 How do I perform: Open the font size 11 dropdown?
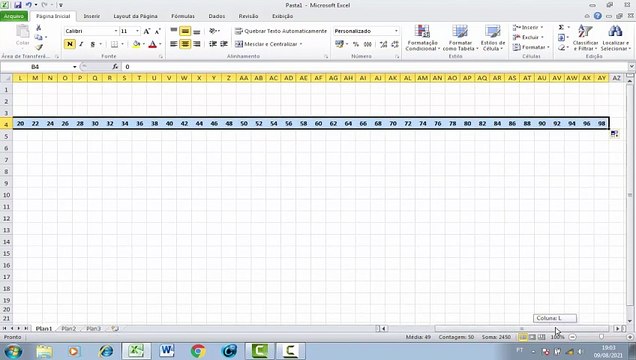click(137, 31)
